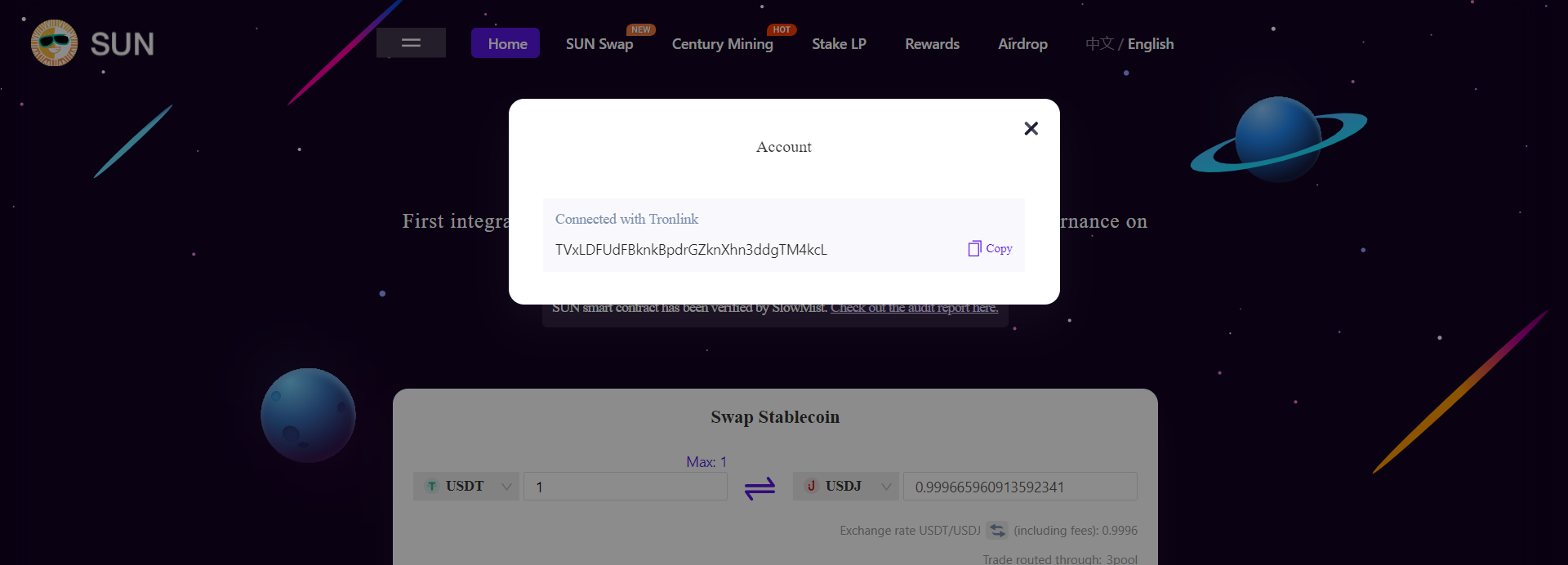Click the USDT token icon
The width and height of the screenshot is (1568, 565).
coord(432,486)
